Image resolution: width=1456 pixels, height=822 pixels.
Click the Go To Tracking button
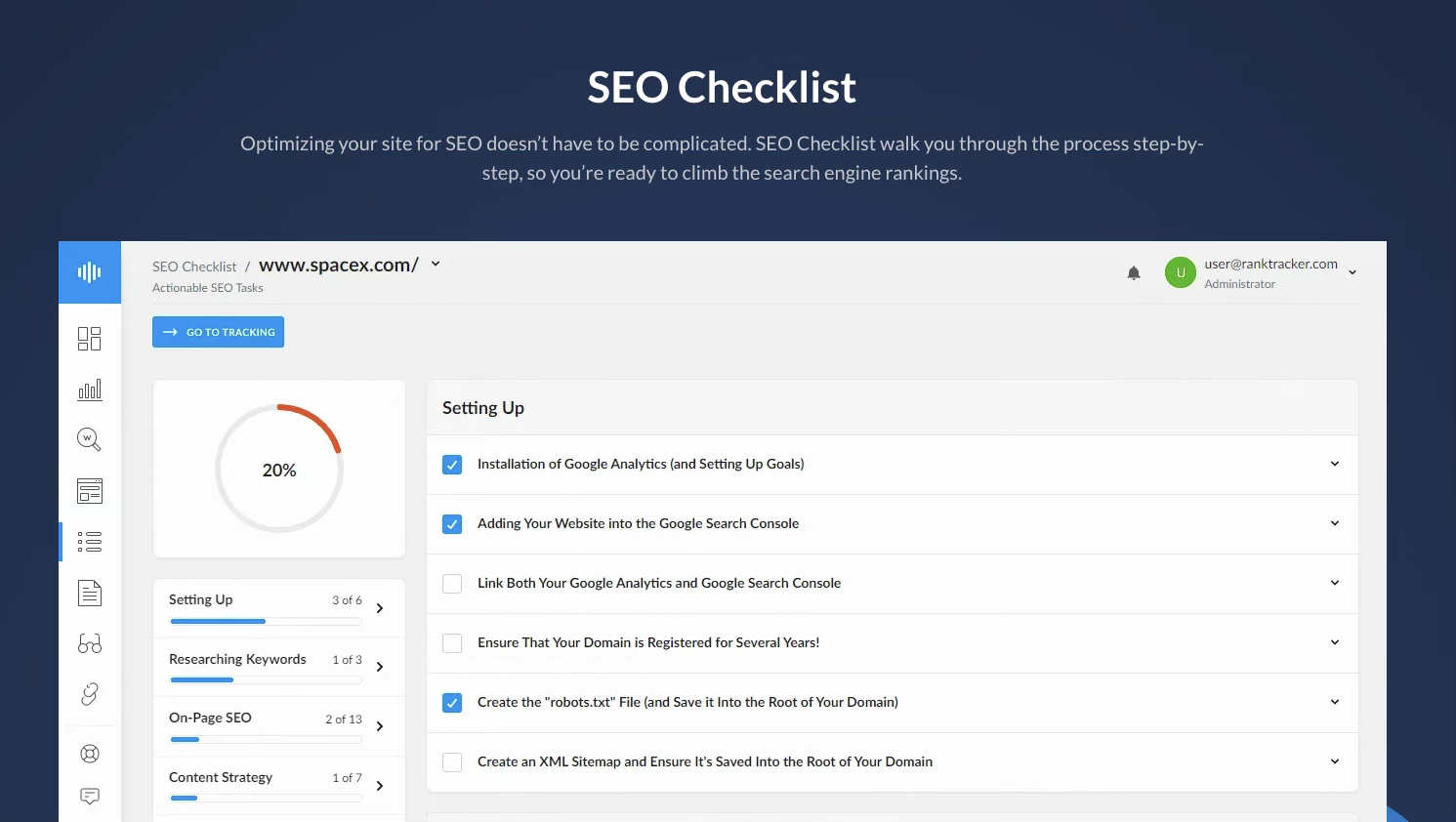(218, 332)
